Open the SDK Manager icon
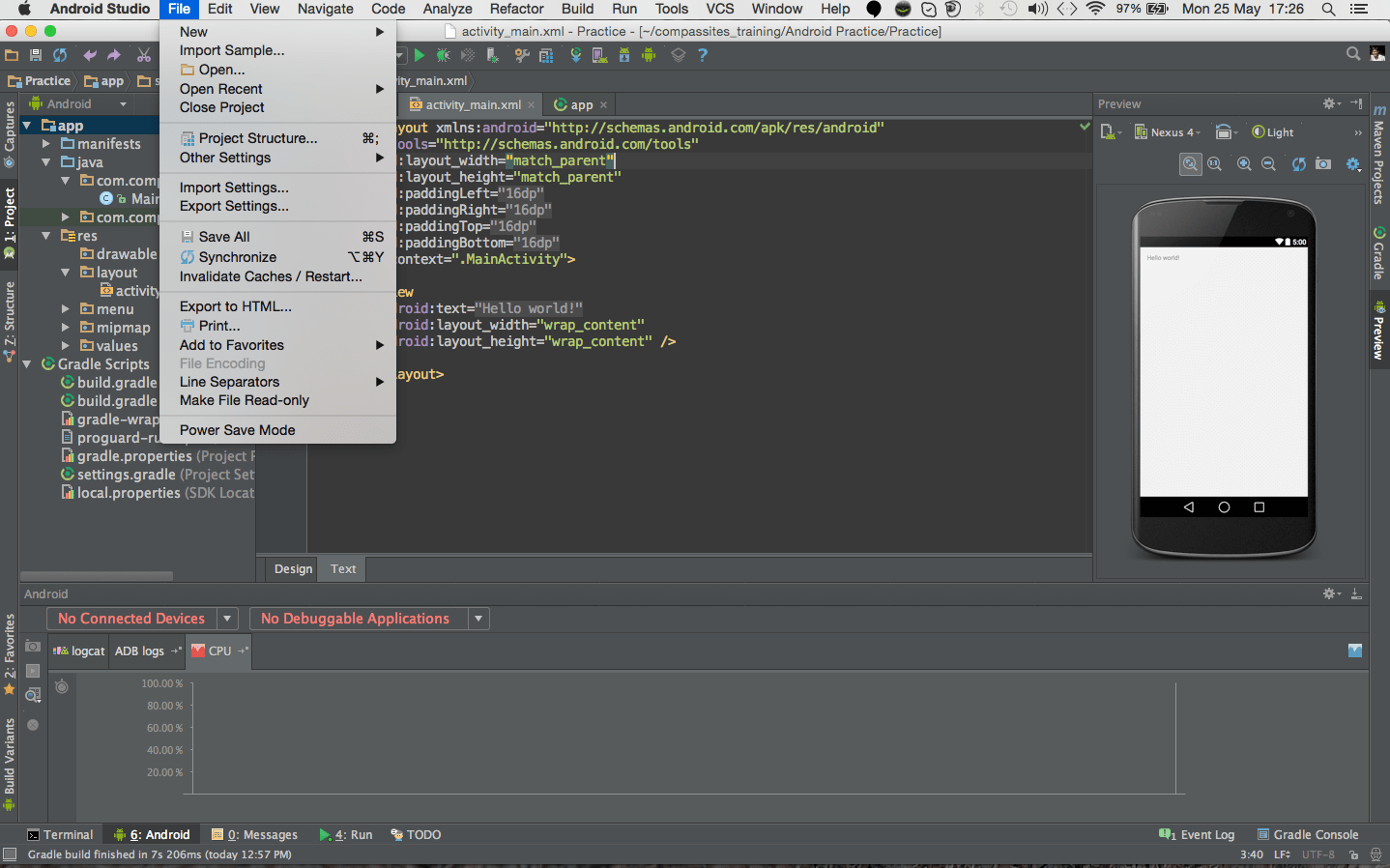This screenshot has height=868, width=1390. (624, 55)
